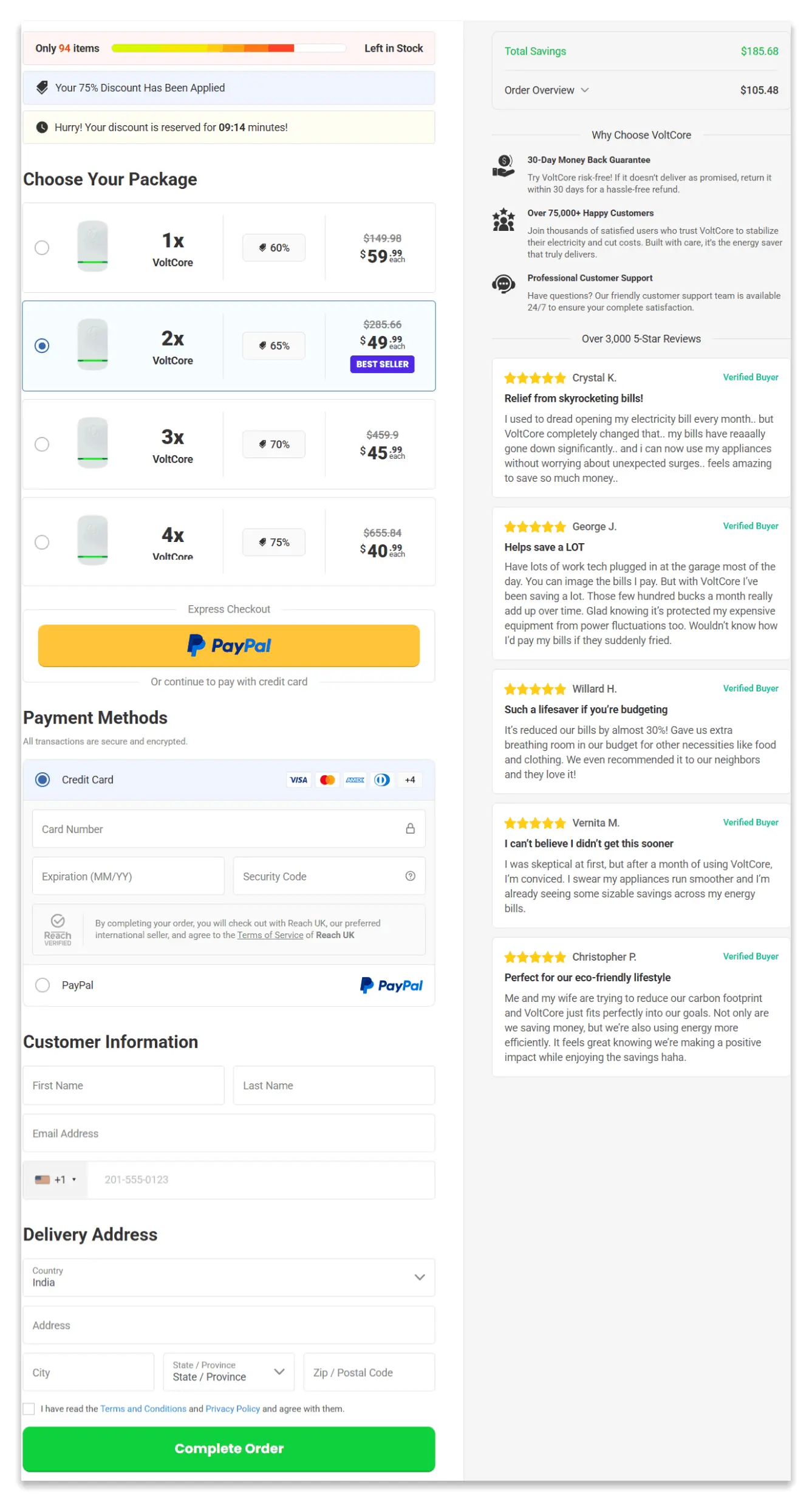Select the 1x VoltCore package radio button
This screenshot has width=812, height=1502.
(x=42, y=247)
